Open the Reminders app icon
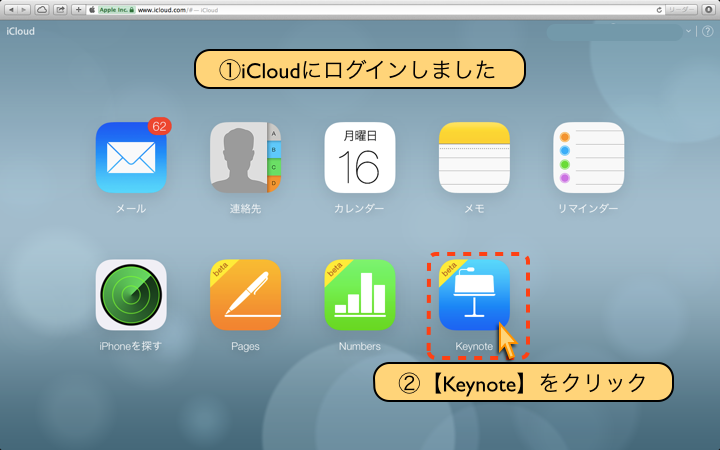The height and width of the screenshot is (450, 720). (x=589, y=158)
